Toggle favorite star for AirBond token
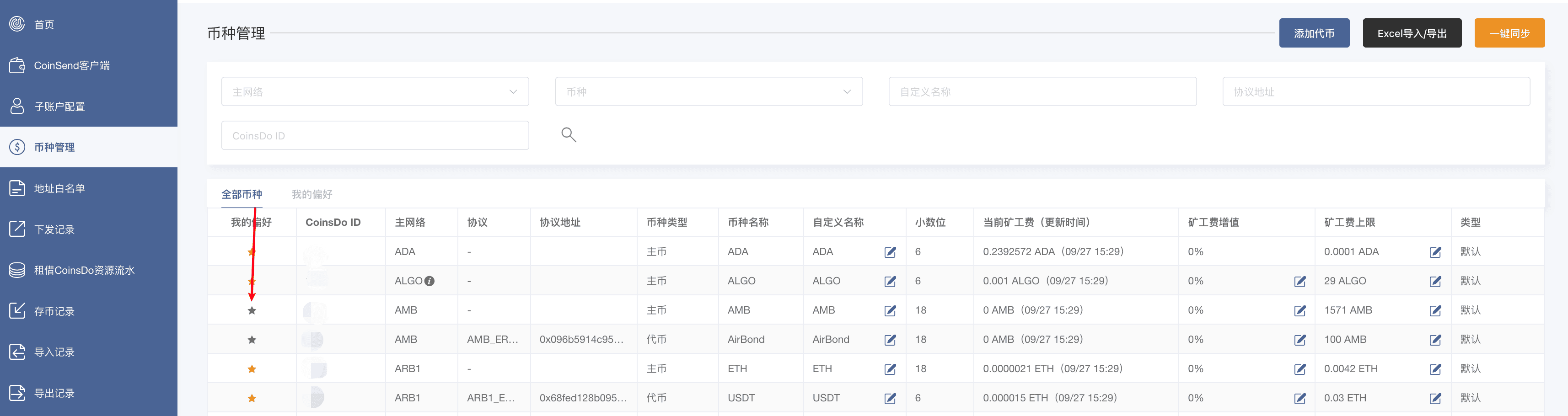The width and height of the screenshot is (1568, 416). (252, 339)
